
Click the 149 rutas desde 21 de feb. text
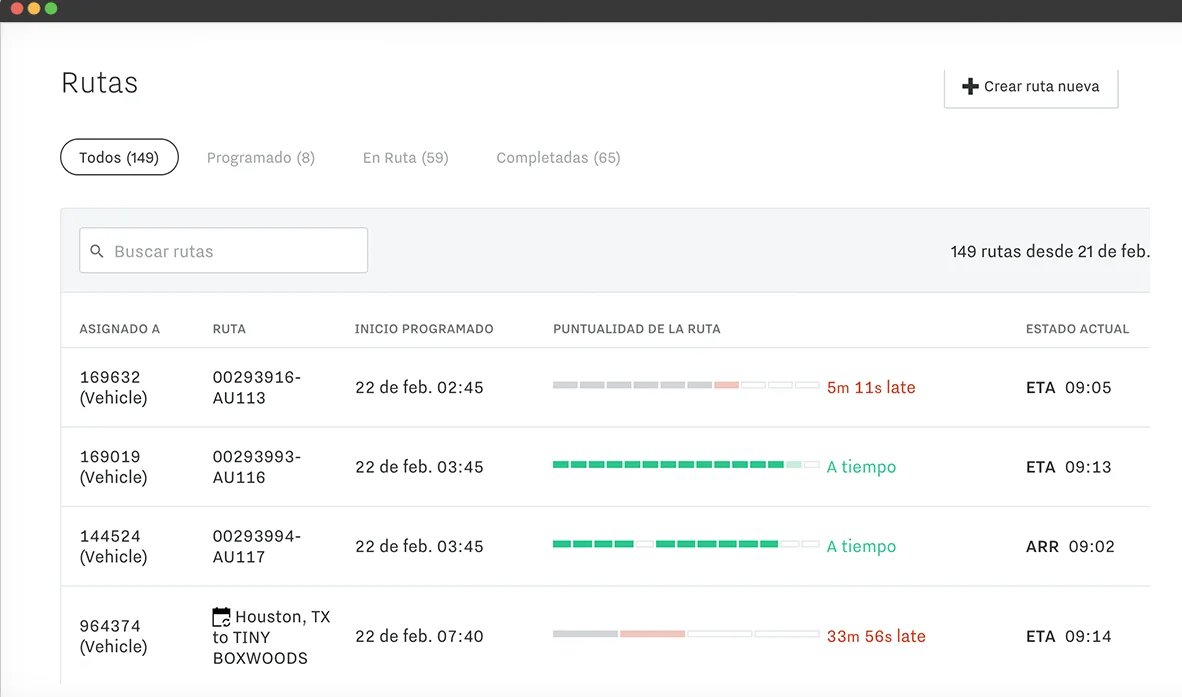tap(1050, 251)
